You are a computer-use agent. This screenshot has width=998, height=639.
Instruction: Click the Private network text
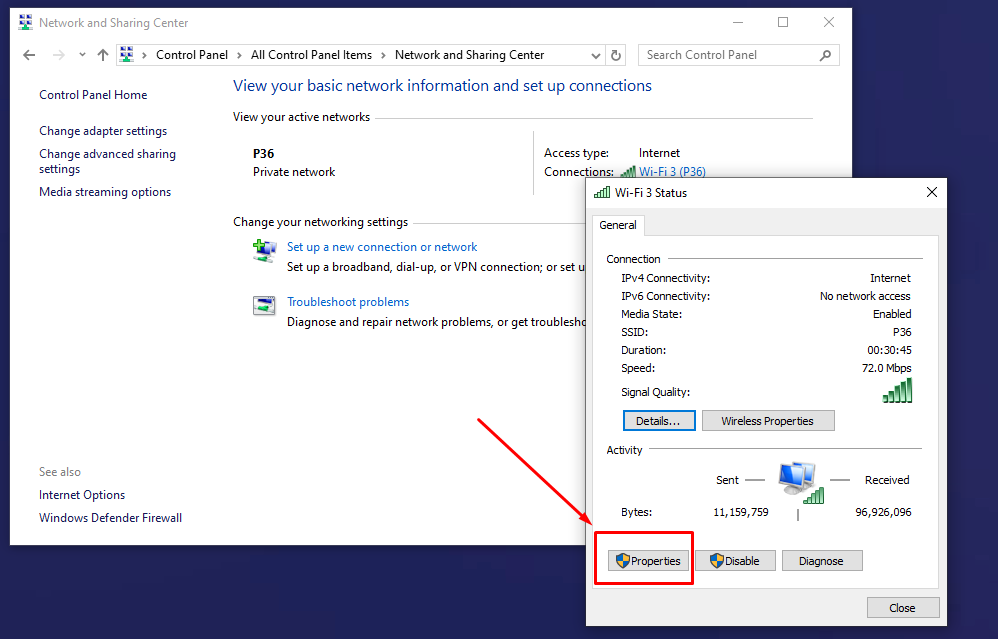[x=293, y=172]
